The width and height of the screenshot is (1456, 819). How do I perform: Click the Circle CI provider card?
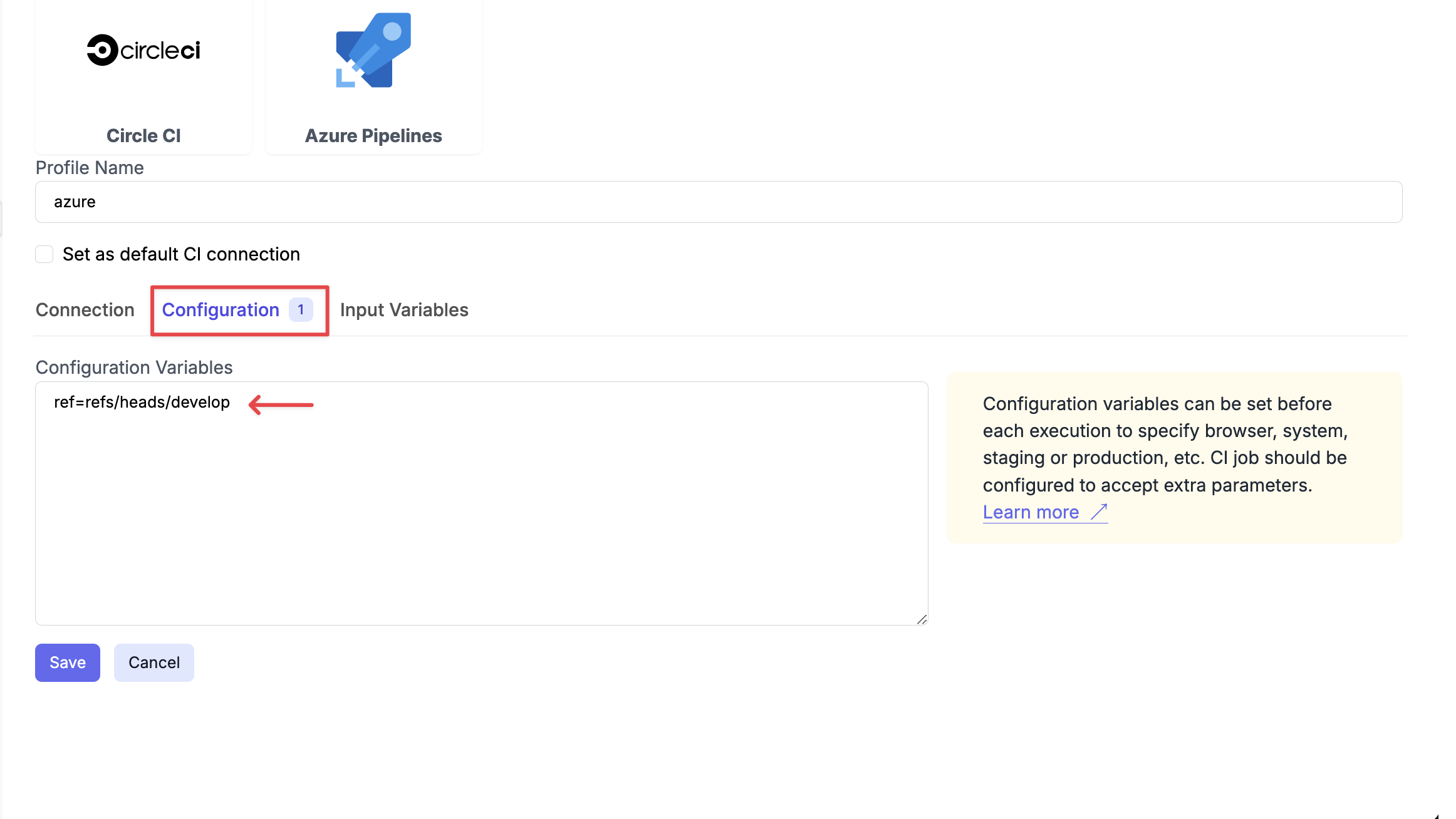click(x=143, y=75)
